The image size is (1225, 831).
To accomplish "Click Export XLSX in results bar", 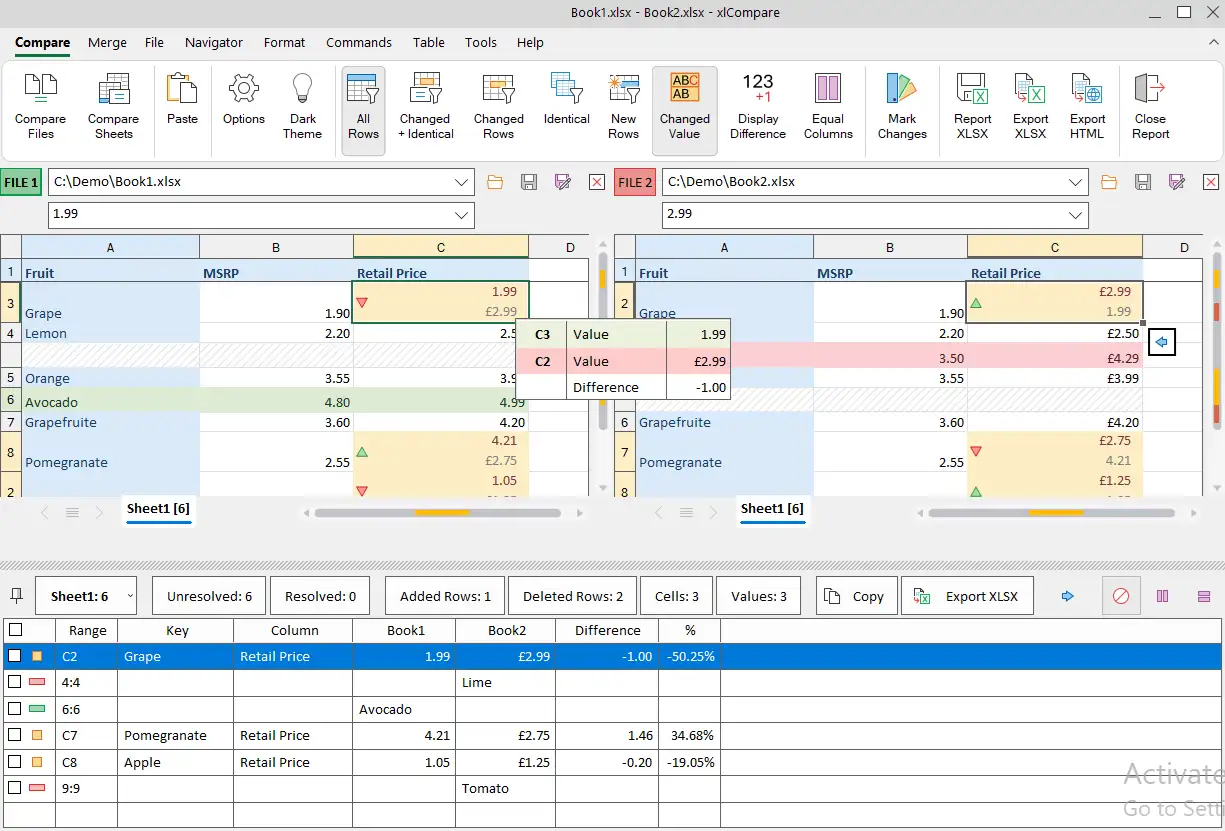I will tap(968, 596).
